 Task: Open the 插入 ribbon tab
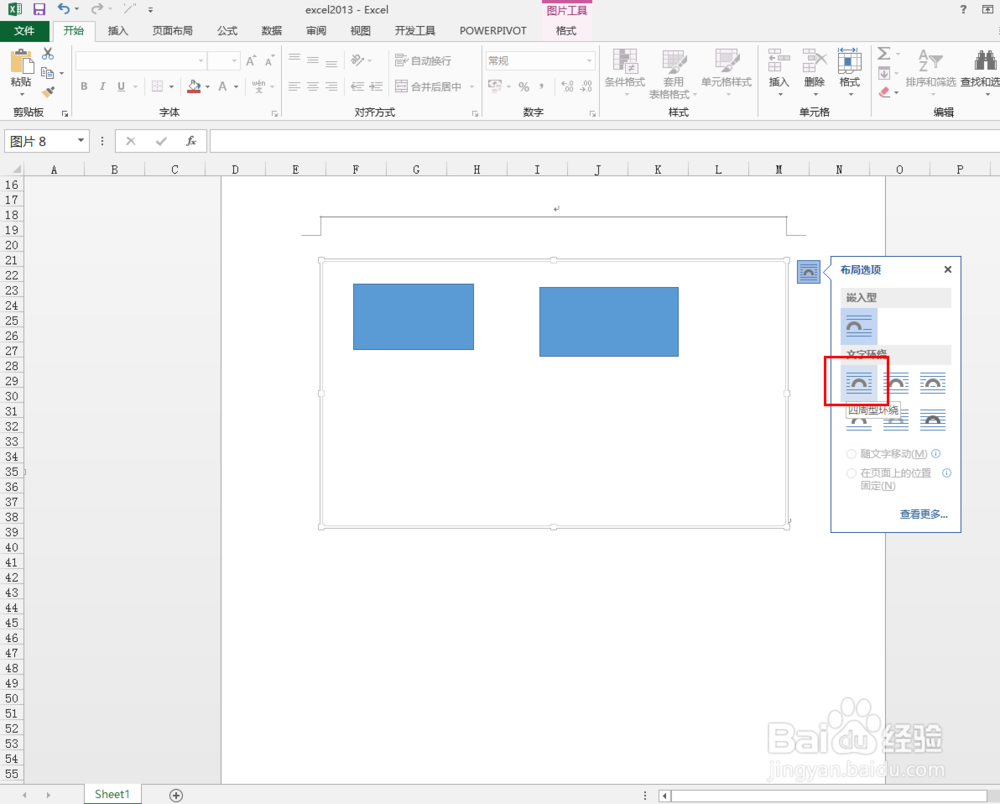point(117,30)
